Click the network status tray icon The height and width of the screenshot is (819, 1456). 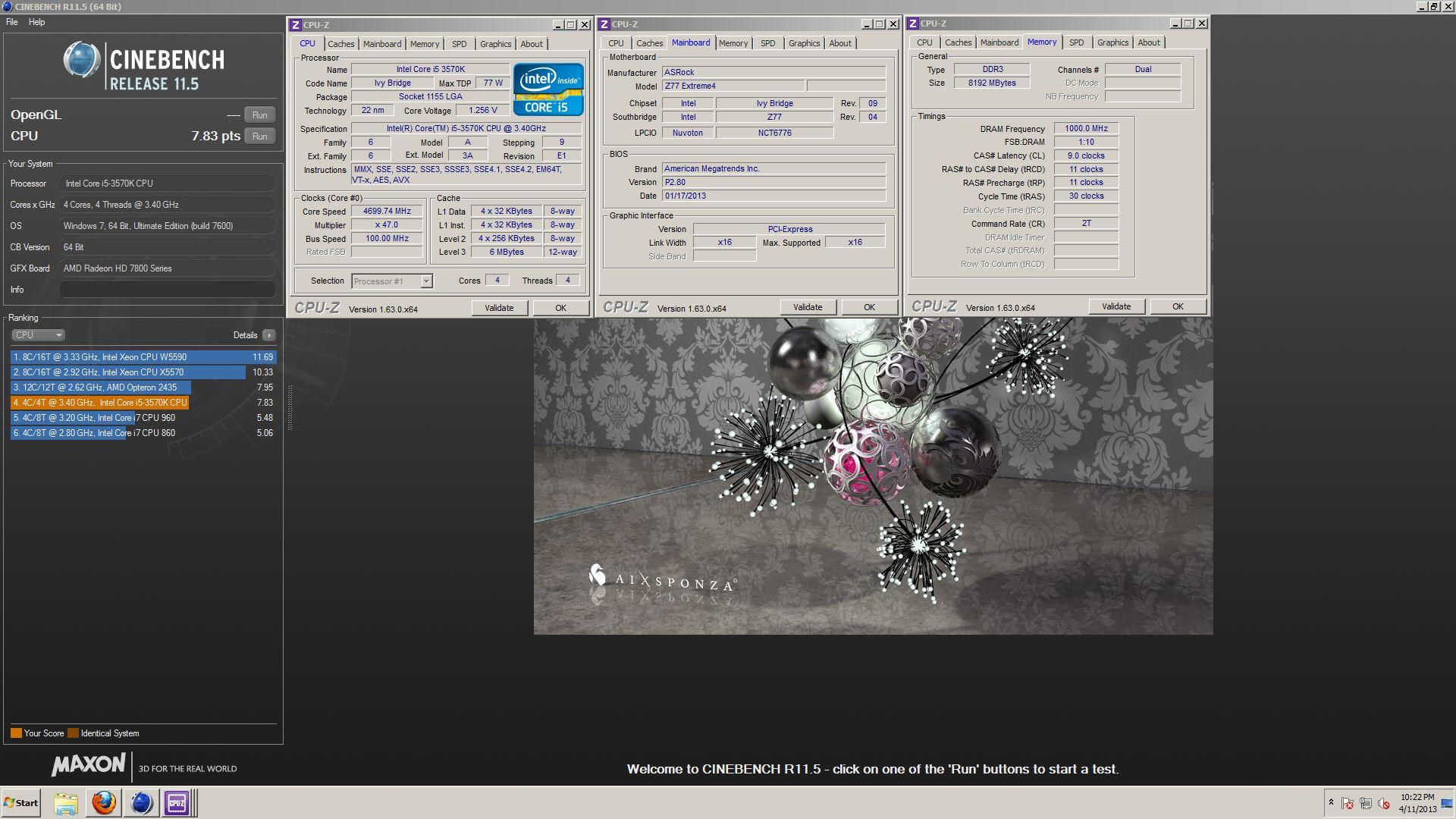tap(1366, 803)
